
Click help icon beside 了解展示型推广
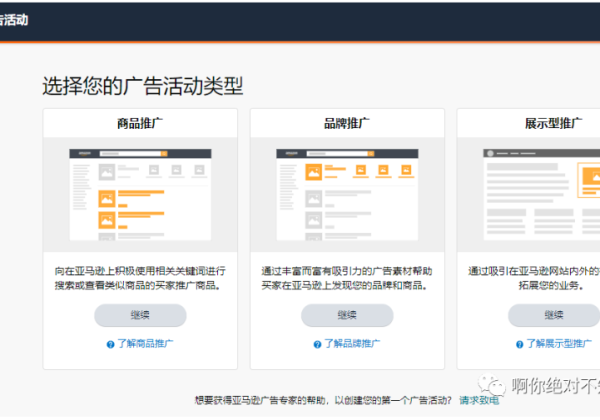520,344
